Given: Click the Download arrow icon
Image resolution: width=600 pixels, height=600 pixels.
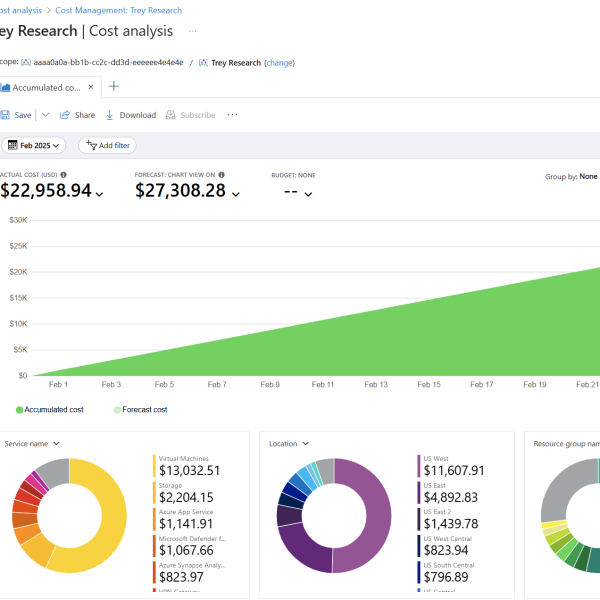Looking at the screenshot, I should pos(109,115).
